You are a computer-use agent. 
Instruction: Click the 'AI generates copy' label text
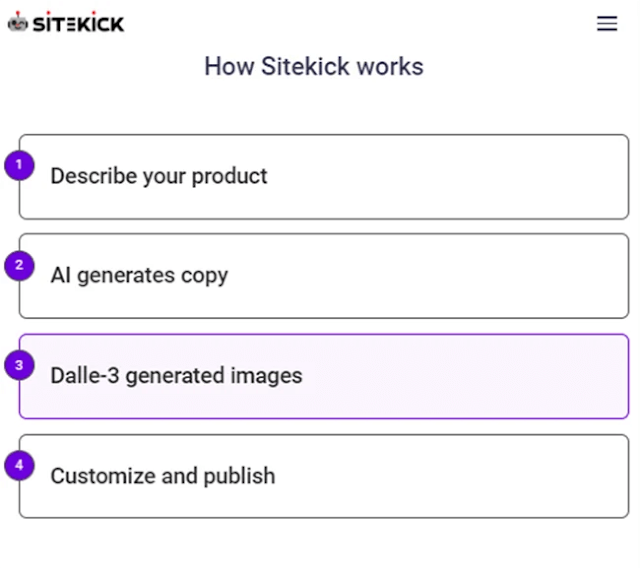(139, 275)
